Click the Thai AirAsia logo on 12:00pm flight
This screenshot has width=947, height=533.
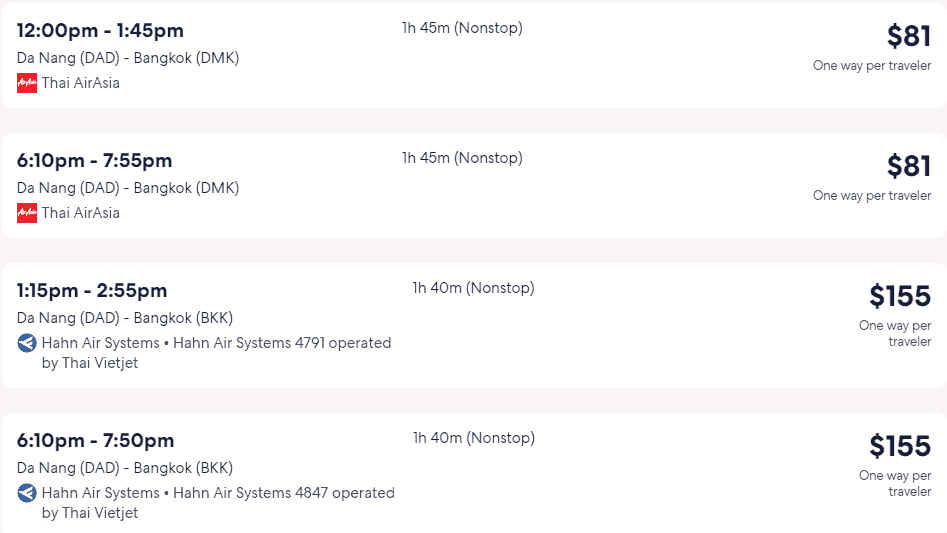pos(27,83)
